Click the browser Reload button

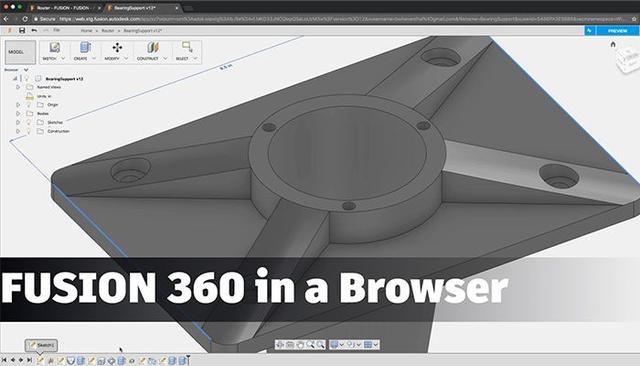coord(25,19)
